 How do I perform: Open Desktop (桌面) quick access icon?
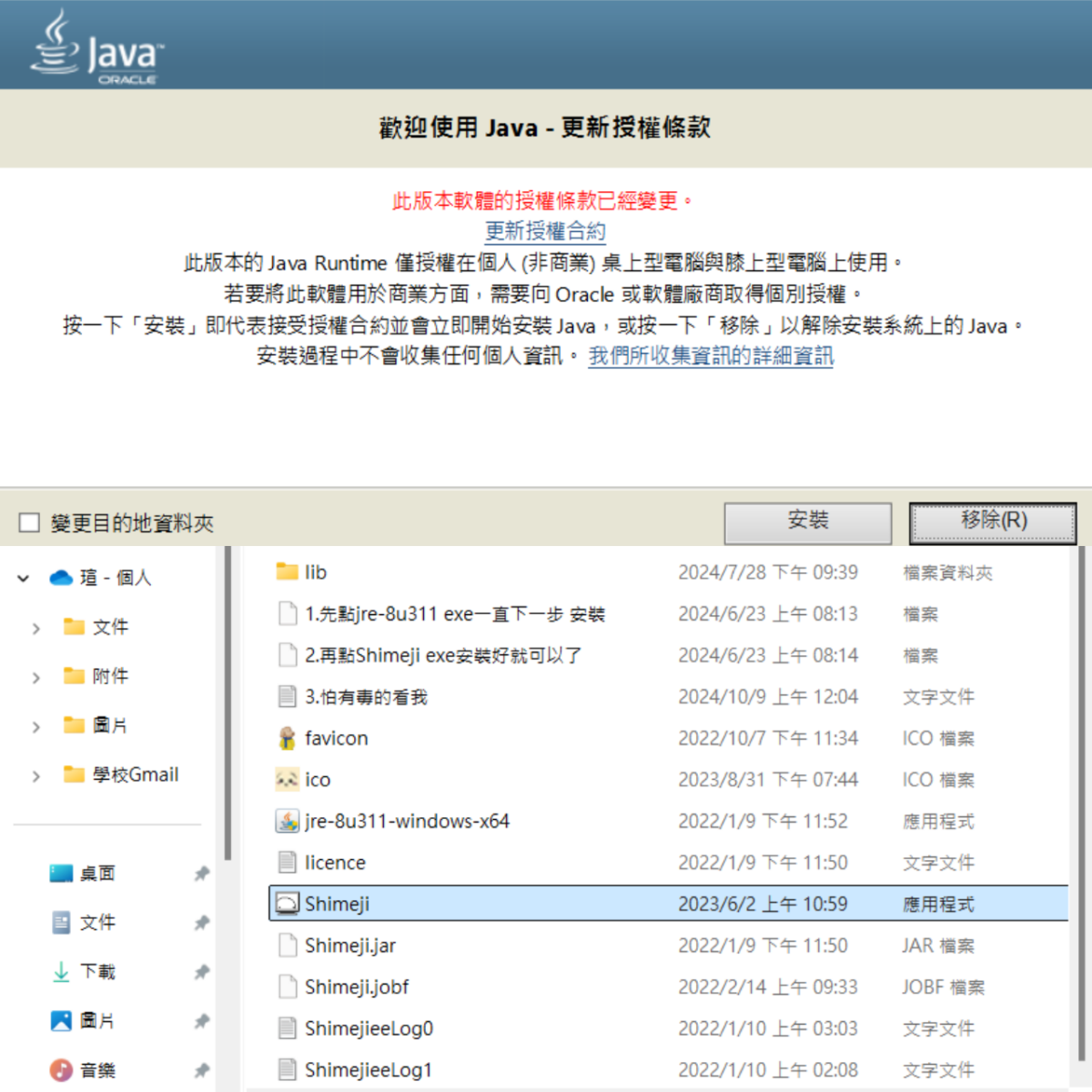(x=61, y=874)
